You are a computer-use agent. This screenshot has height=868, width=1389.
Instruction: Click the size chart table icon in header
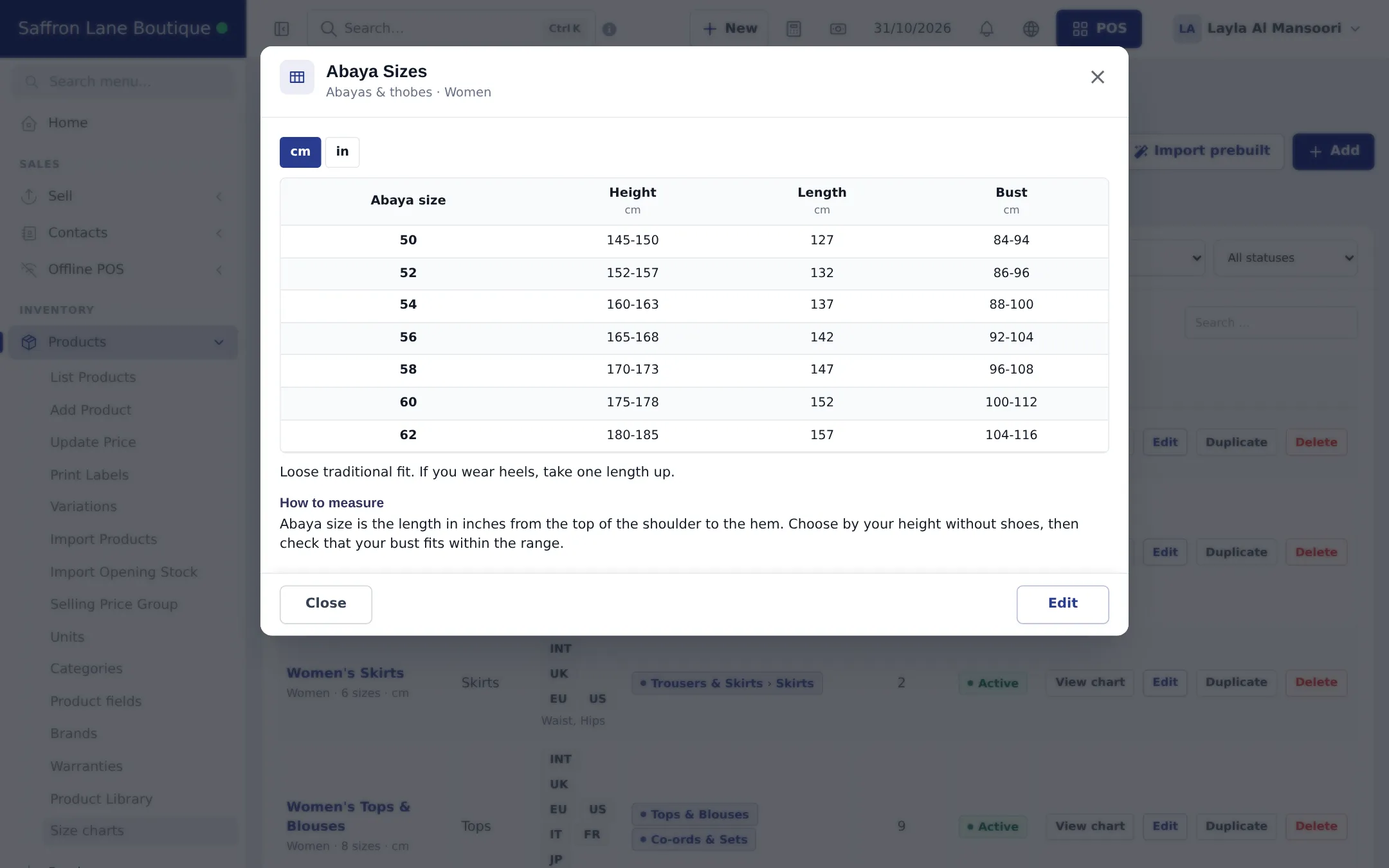(297, 77)
